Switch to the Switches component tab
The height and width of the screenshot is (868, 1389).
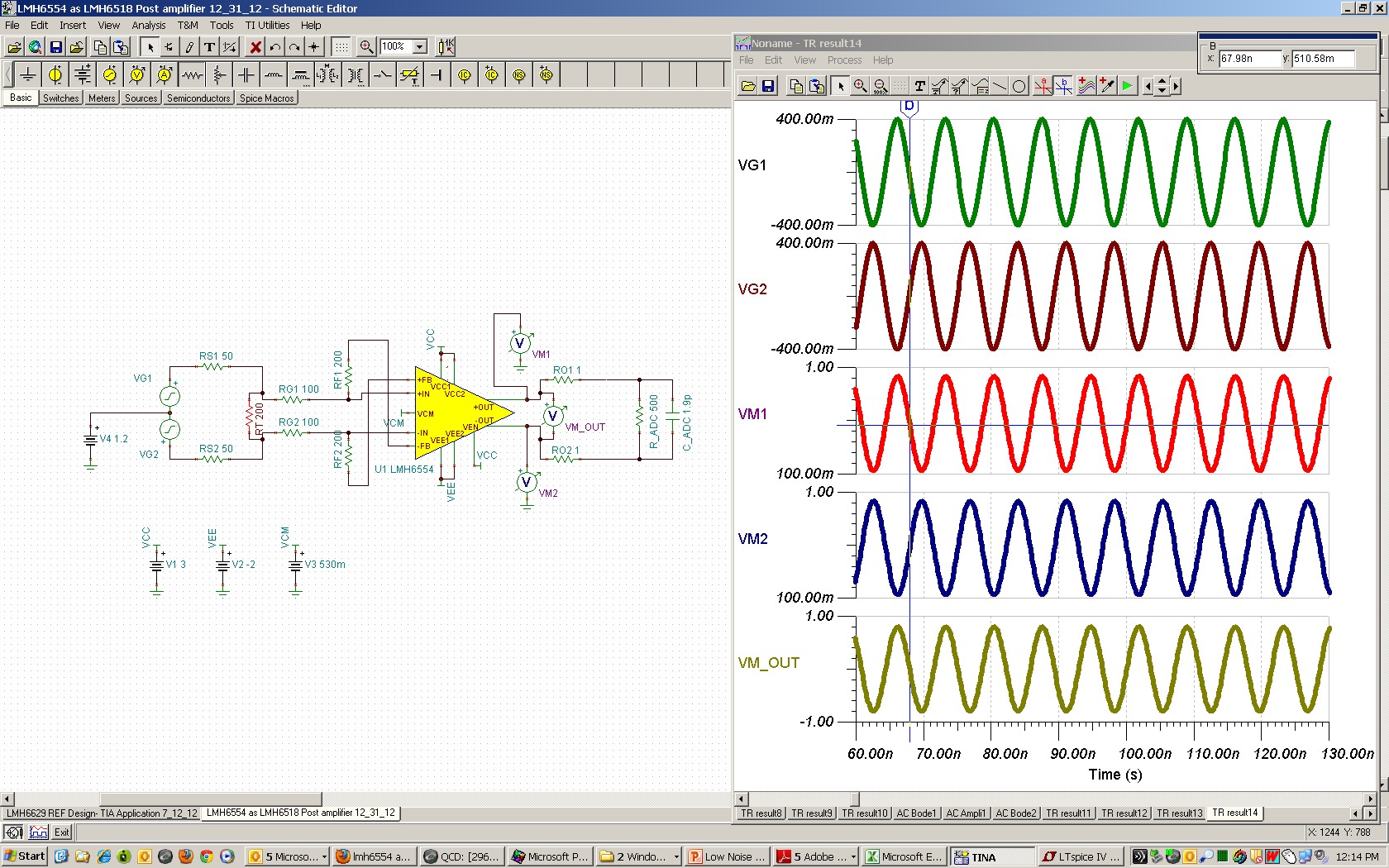[x=61, y=98]
